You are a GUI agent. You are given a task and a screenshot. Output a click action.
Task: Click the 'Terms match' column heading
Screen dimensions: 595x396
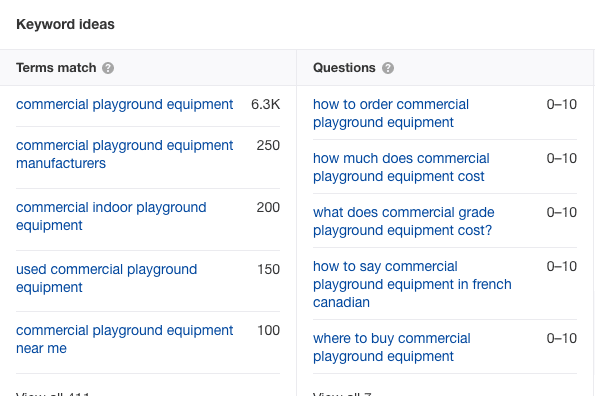click(56, 68)
